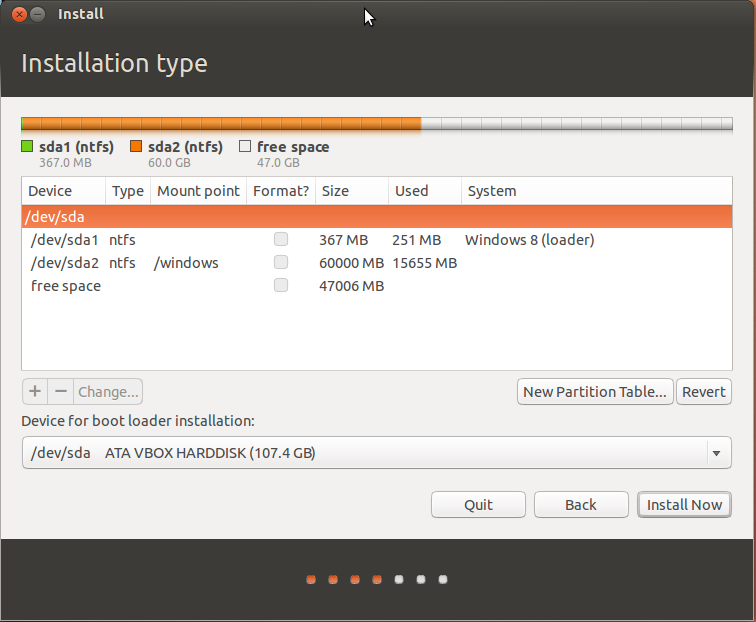Screen dimensions: 756x622
Task: Click the Device column header
Action: 64,191
